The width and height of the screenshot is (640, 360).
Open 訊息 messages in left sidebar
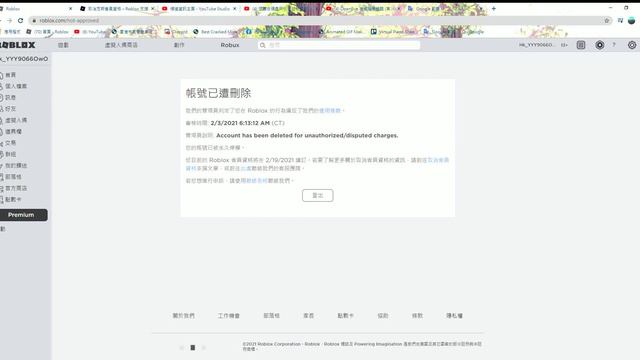(x=8, y=98)
